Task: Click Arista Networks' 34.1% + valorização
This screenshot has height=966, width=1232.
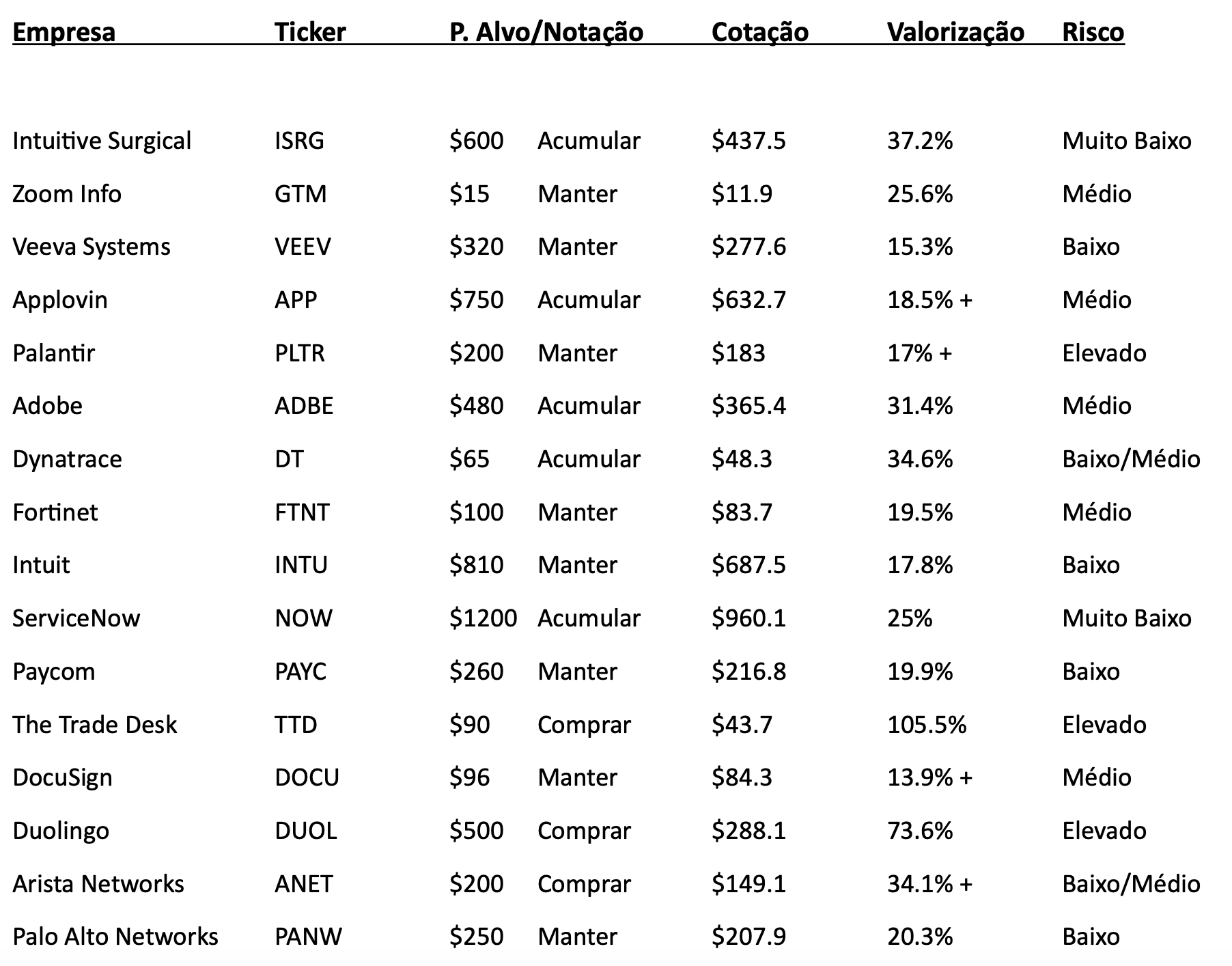Action: click(929, 884)
